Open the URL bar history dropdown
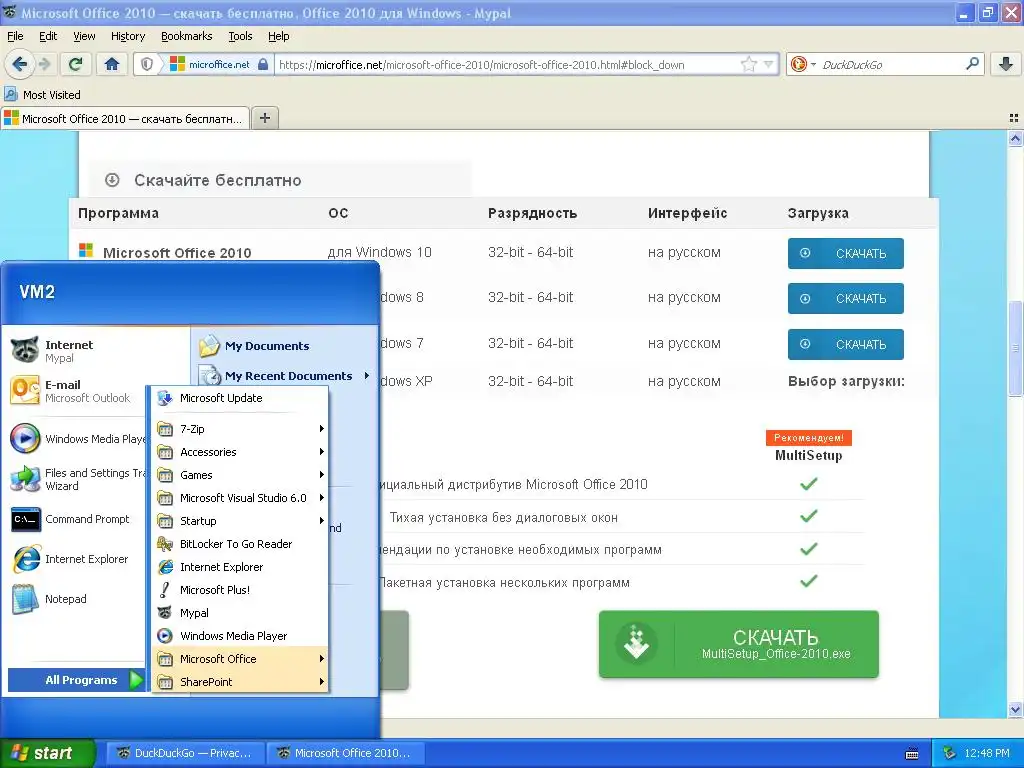This screenshot has height=768, width=1024. tap(769, 64)
